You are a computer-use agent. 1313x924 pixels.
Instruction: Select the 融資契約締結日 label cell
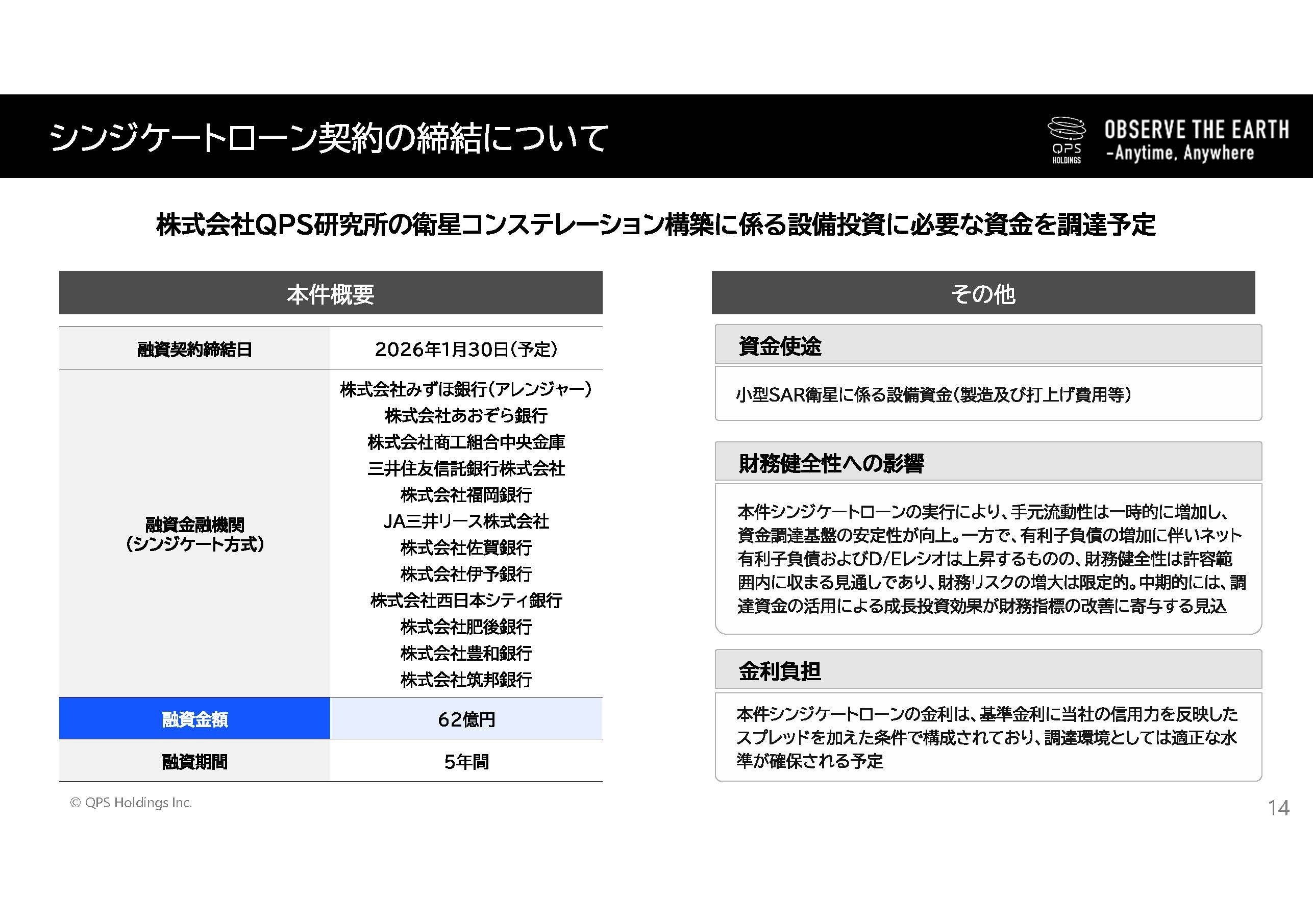point(194,348)
